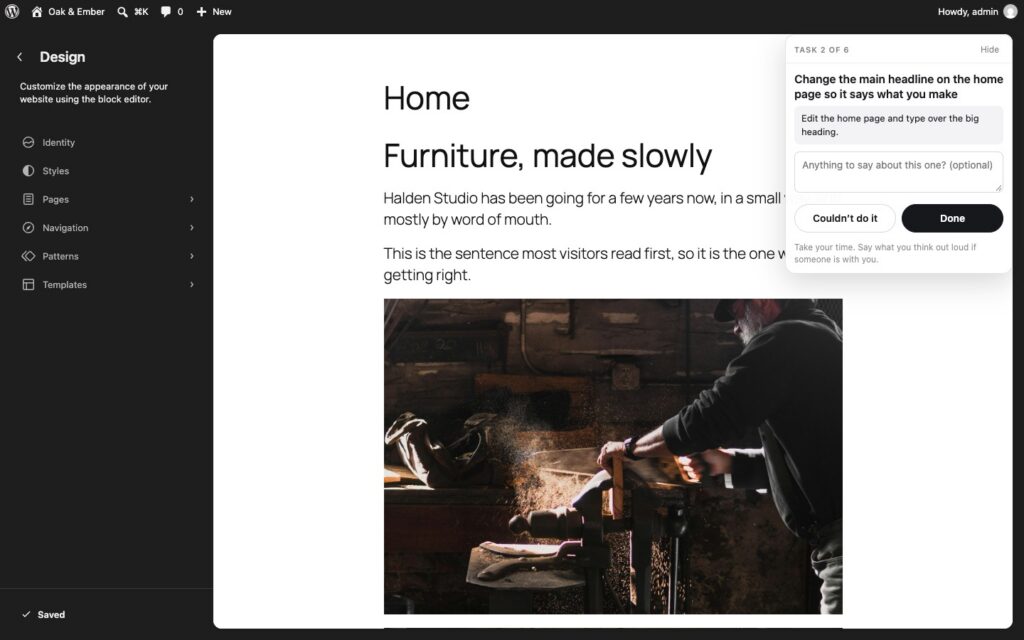Select the Home page title

pos(426,98)
